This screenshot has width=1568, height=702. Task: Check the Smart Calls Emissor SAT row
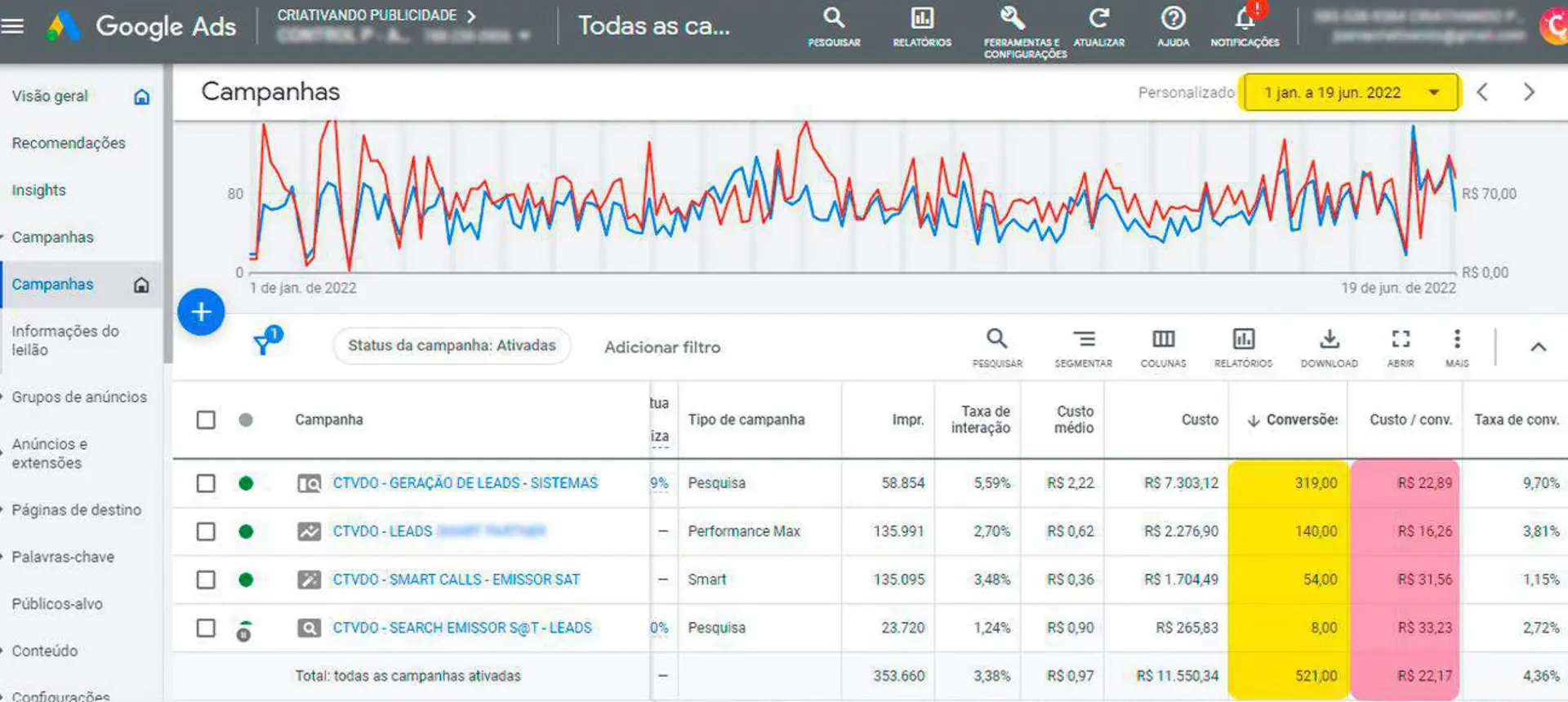[206, 580]
